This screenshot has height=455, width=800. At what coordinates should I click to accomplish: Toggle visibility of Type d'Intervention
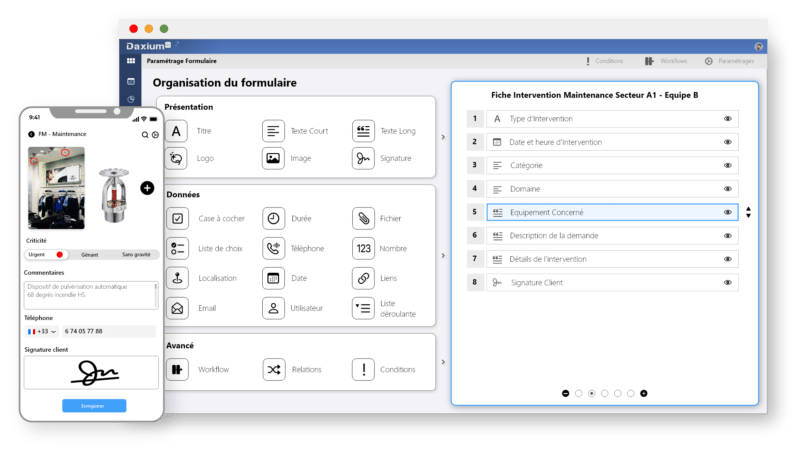coord(728,119)
